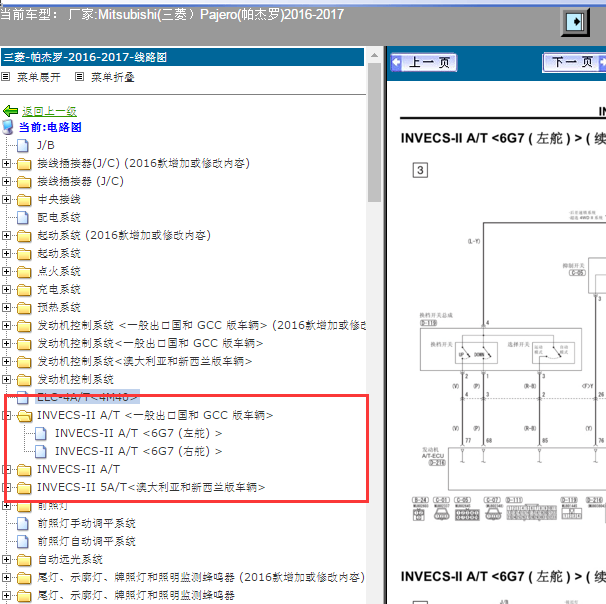The width and height of the screenshot is (606, 604).
Task: Click page icon beside 6G7 (右舵)
Action: (41, 452)
